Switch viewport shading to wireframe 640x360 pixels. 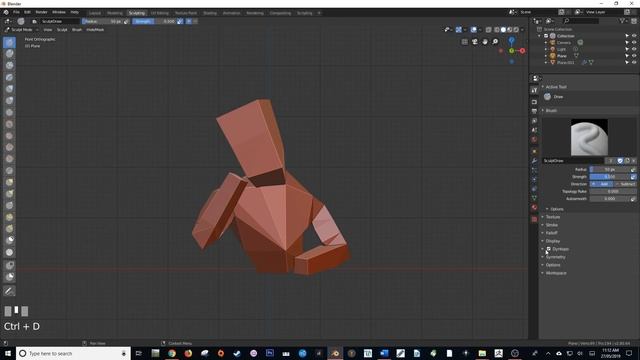[x=497, y=29]
